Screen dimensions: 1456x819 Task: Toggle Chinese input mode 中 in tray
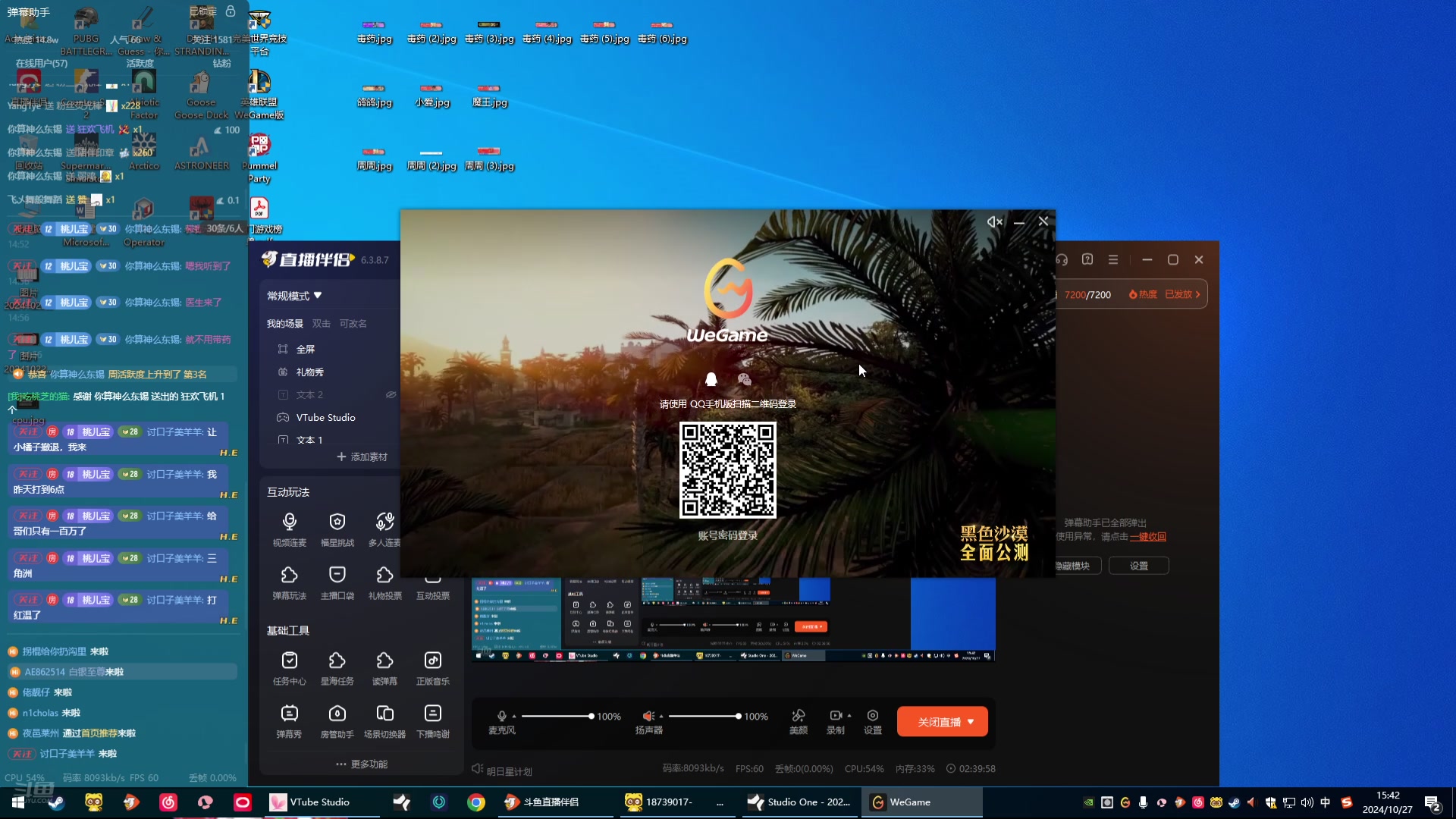click(x=1326, y=802)
